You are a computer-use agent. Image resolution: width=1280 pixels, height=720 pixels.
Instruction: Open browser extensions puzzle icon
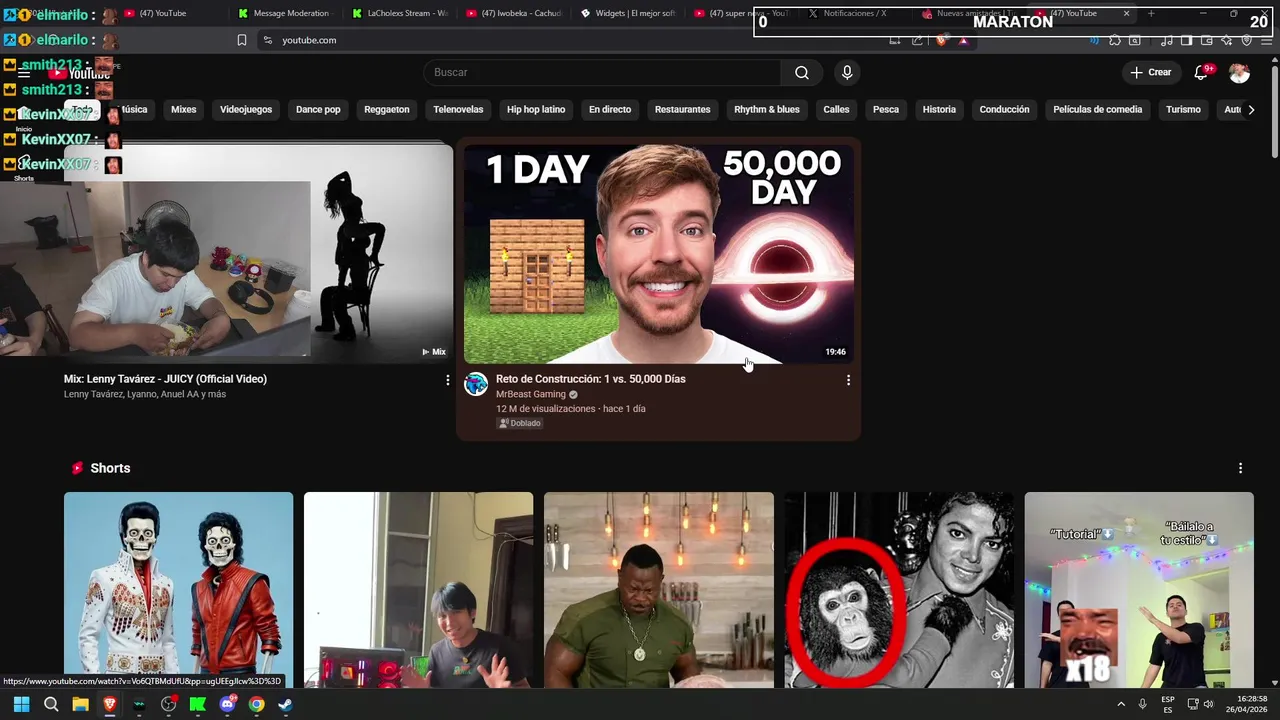click(1115, 40)
